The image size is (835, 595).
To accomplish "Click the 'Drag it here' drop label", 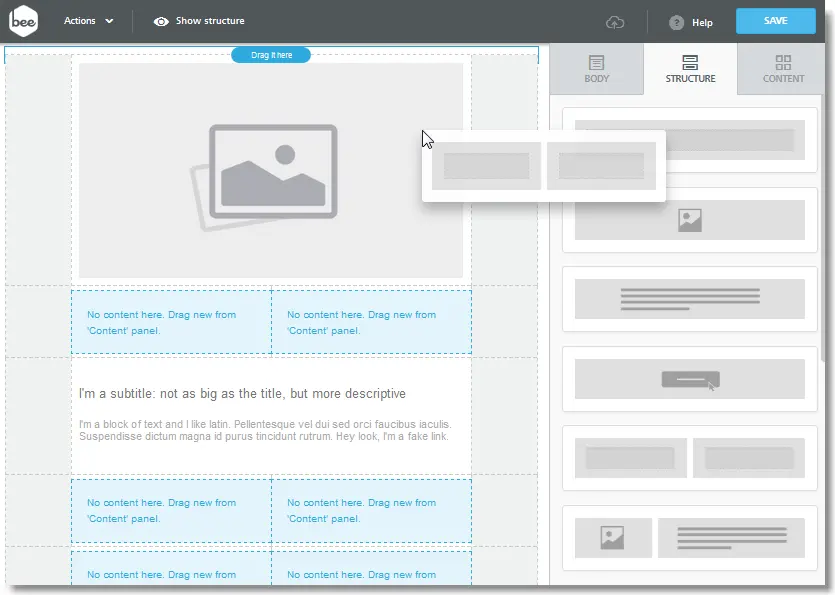I will pos(271,55).
